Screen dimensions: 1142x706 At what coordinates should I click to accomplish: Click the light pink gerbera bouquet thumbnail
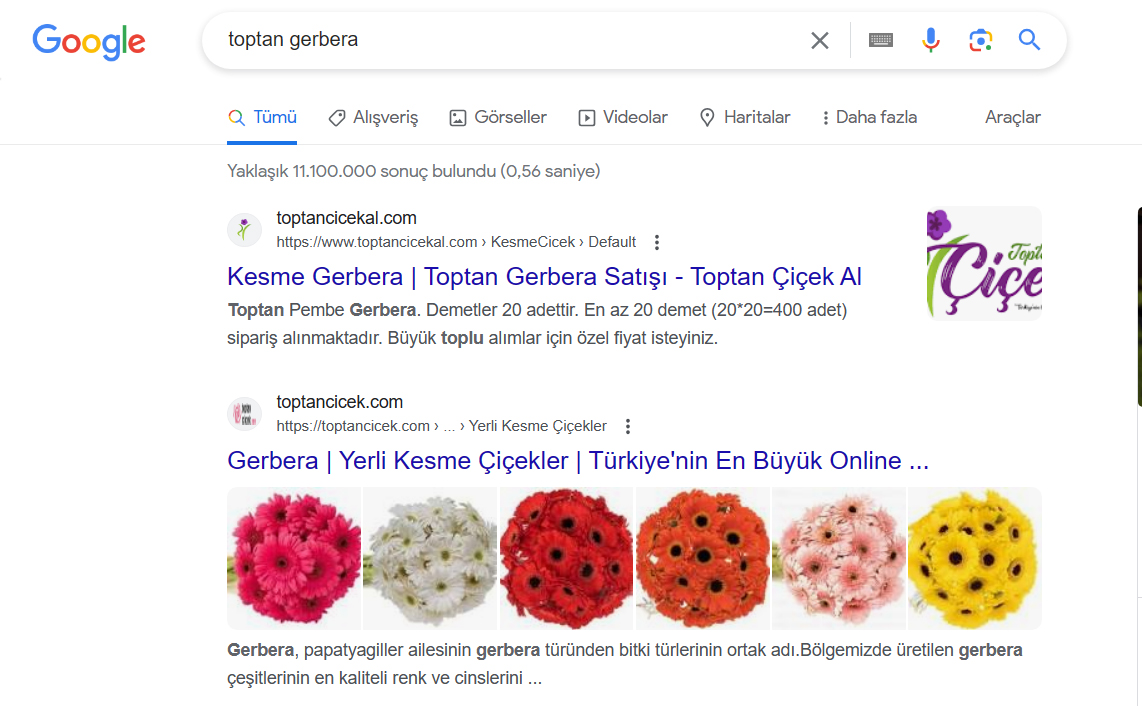[x=839, y=558]
